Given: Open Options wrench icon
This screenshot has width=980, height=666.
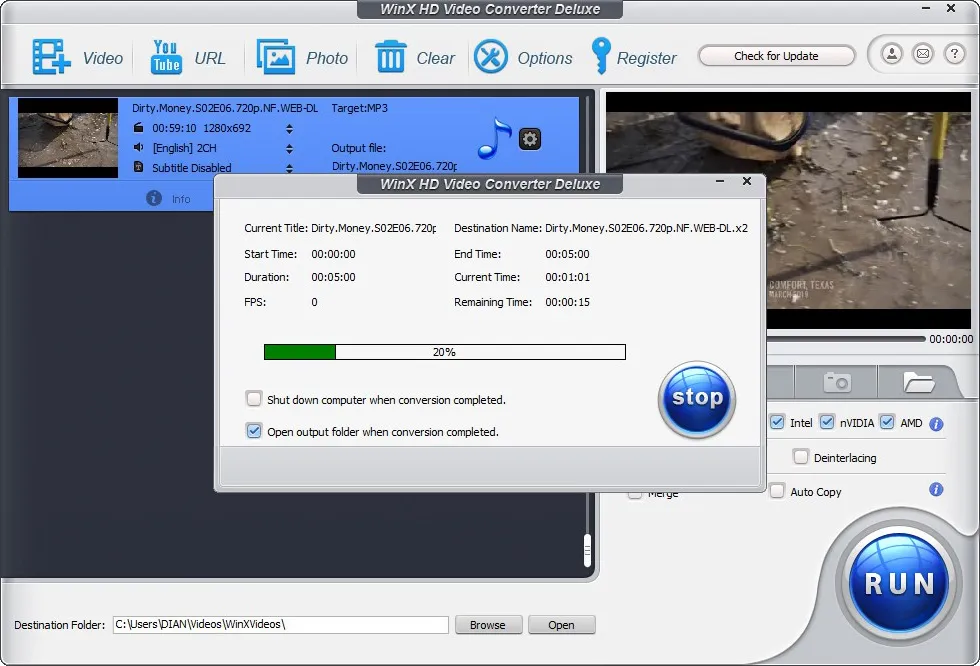Looking at the screenshot, I should tap(491, 57).
